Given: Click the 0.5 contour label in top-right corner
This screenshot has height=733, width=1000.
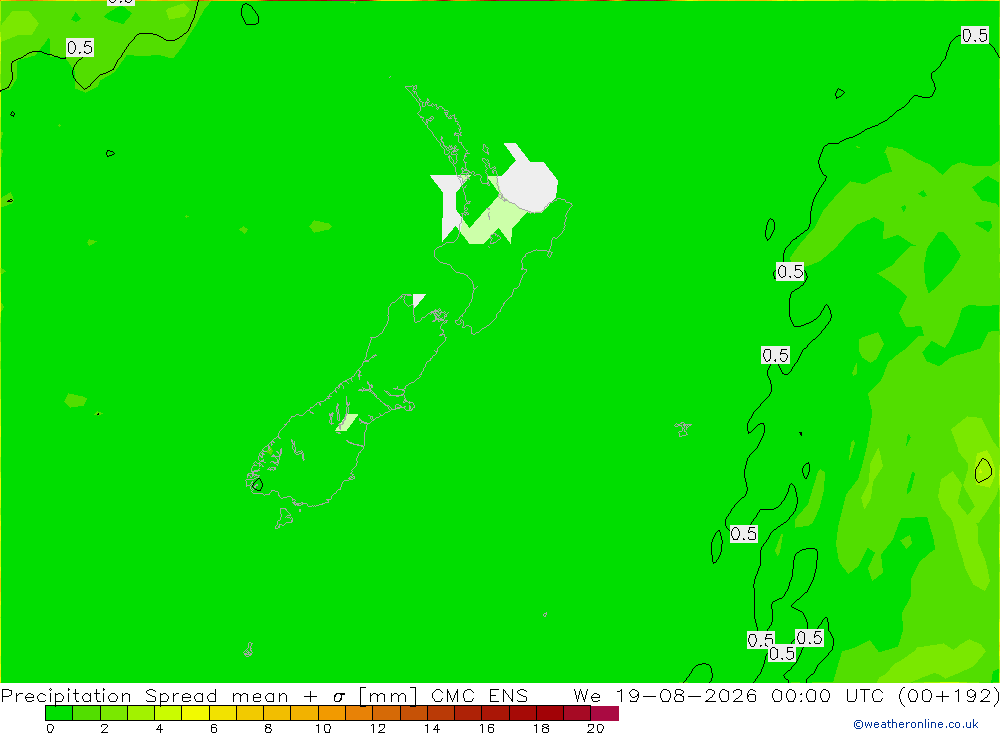Looking at the screenshot, I should (x=974, y=35).
